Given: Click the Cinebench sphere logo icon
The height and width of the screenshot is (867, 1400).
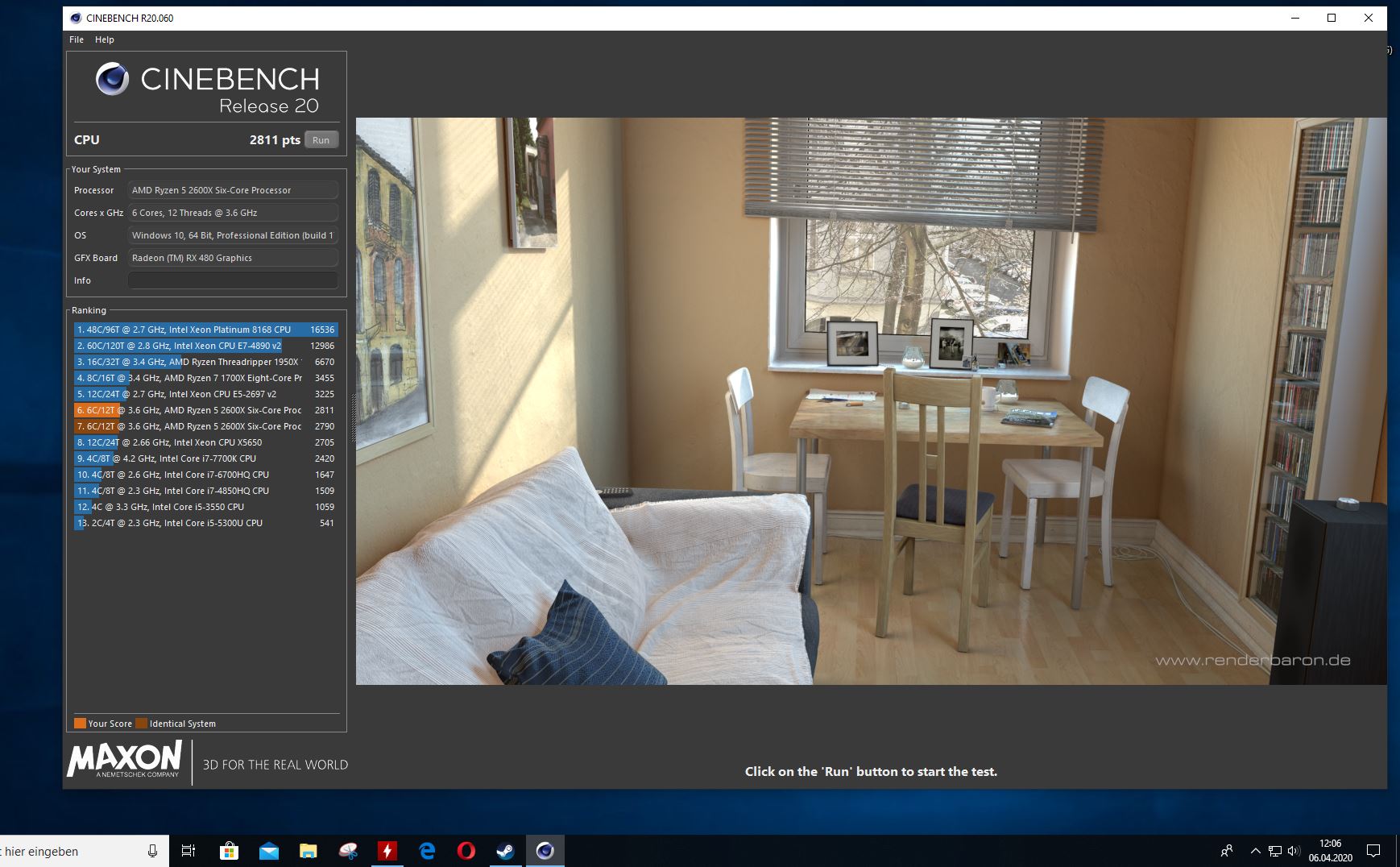Looking at the screenshot, I should [x=112, y=79].
